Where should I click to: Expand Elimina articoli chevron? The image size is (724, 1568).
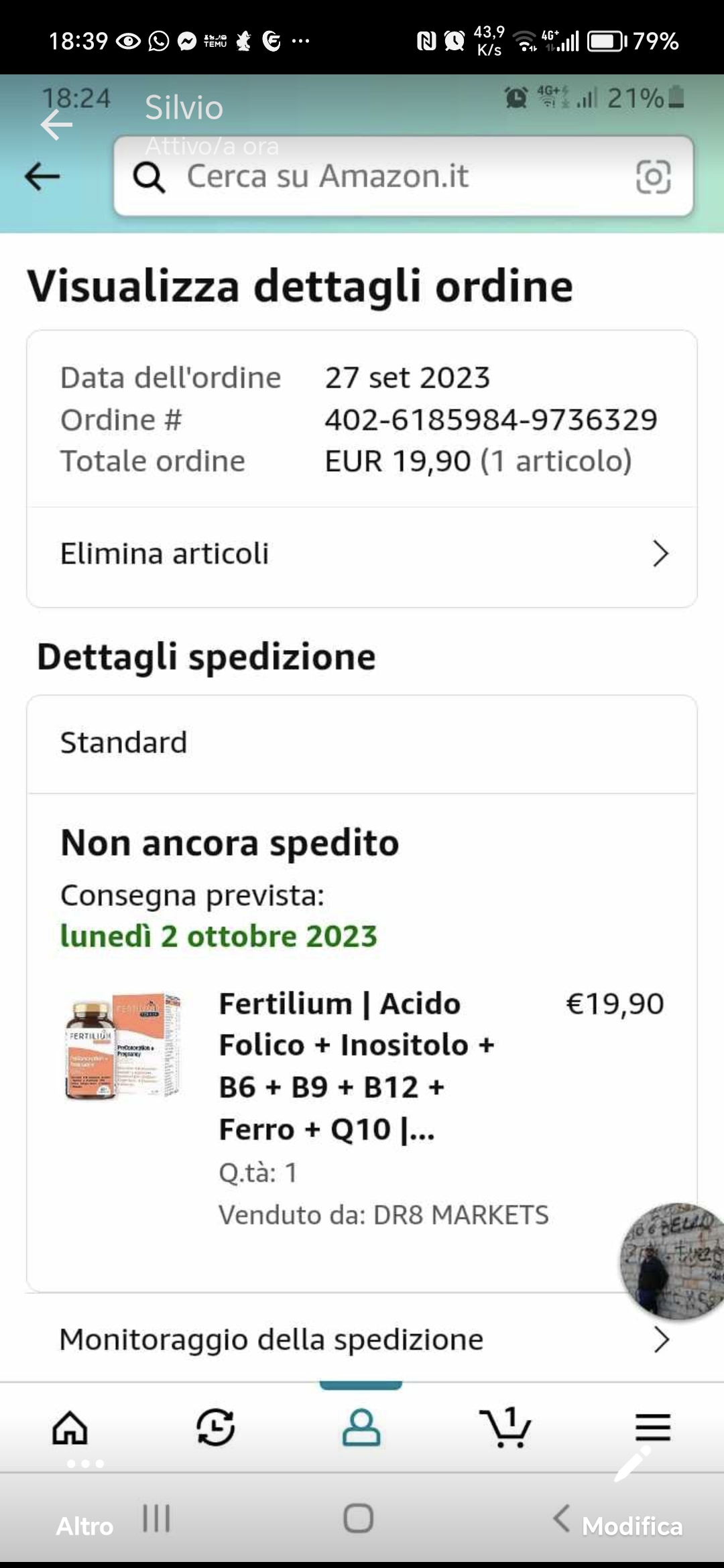(661, 553)
